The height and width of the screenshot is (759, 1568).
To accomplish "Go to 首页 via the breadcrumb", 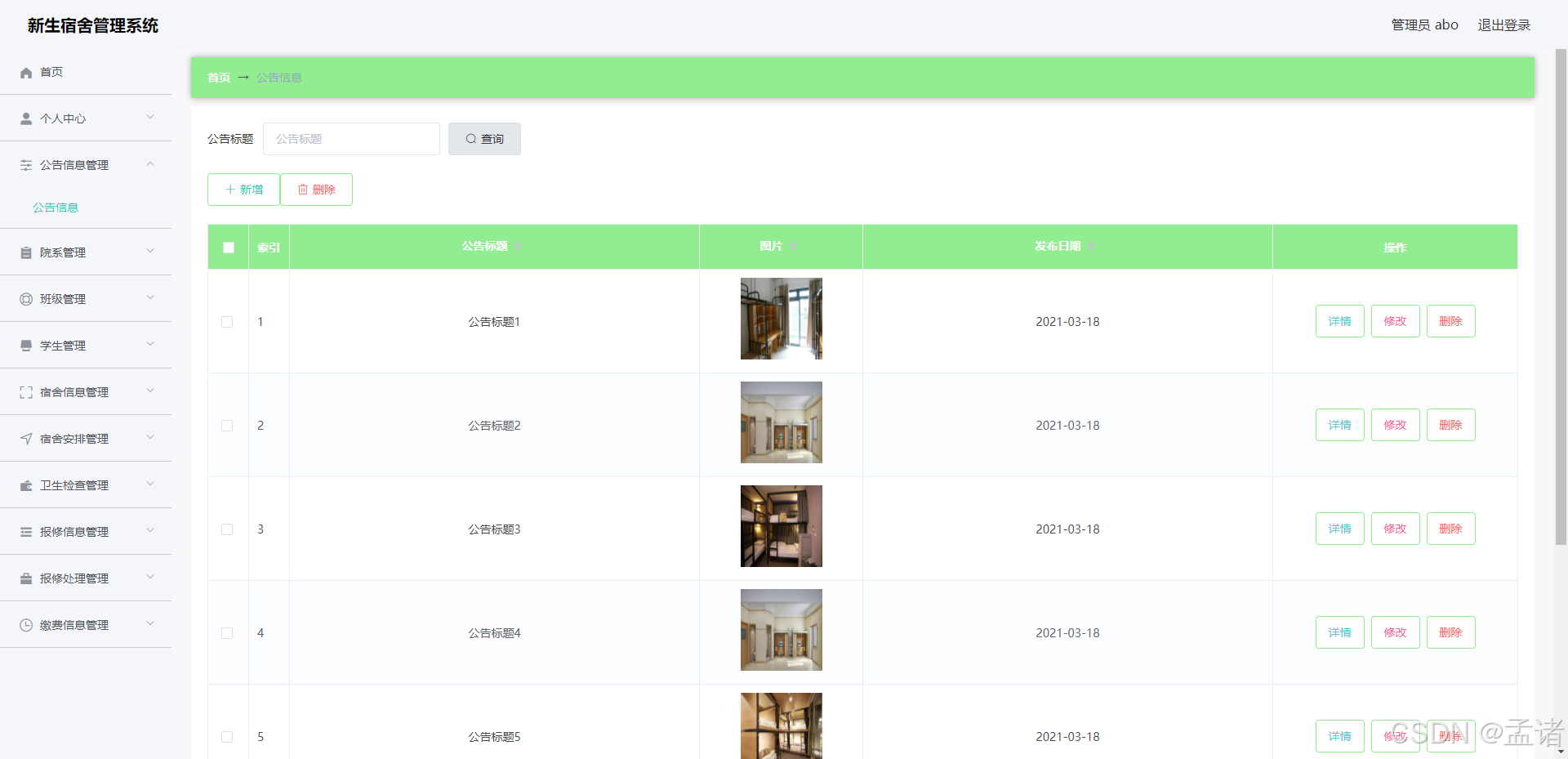I will tap(218, 78).
